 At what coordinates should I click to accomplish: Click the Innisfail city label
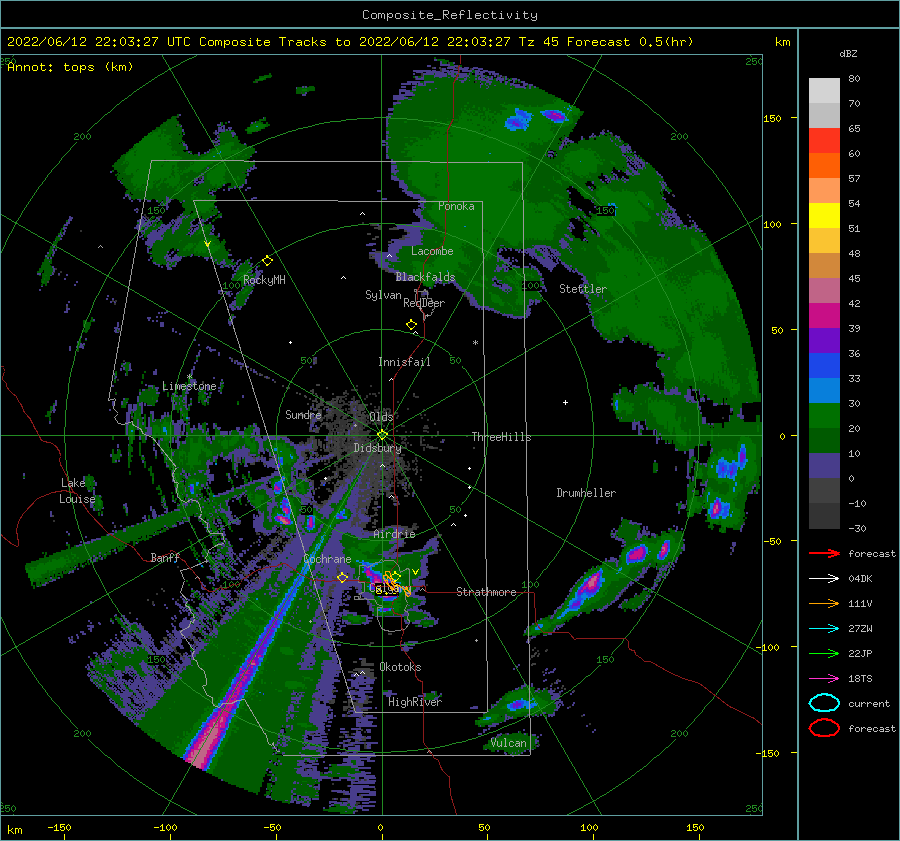tap(404, 362)
